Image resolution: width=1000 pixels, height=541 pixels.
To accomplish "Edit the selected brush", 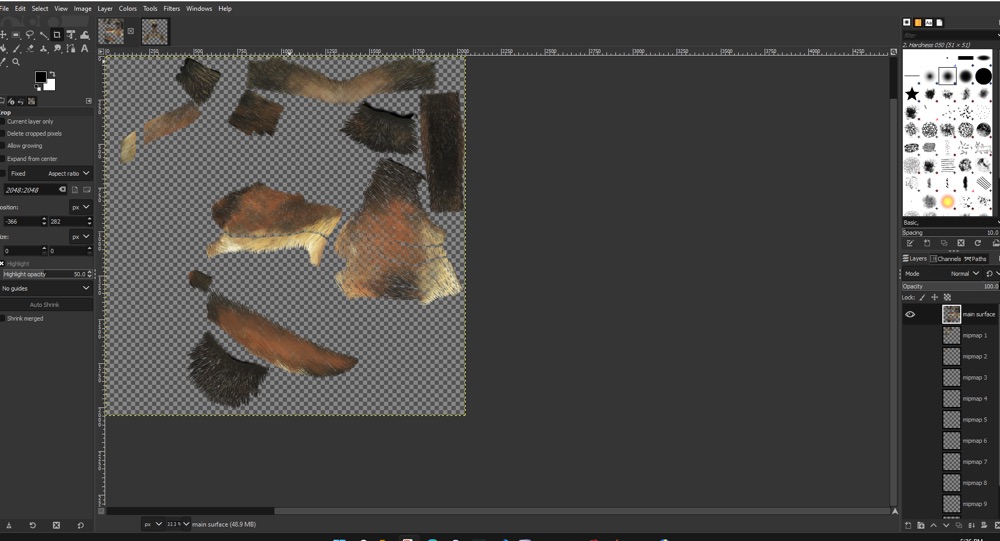I will (910, 243).
